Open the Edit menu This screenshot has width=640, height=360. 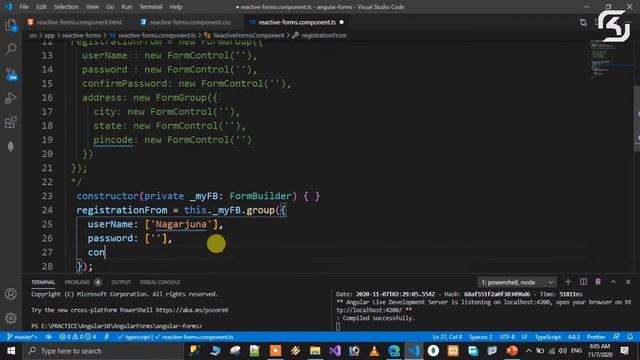[x=41, y=7]
